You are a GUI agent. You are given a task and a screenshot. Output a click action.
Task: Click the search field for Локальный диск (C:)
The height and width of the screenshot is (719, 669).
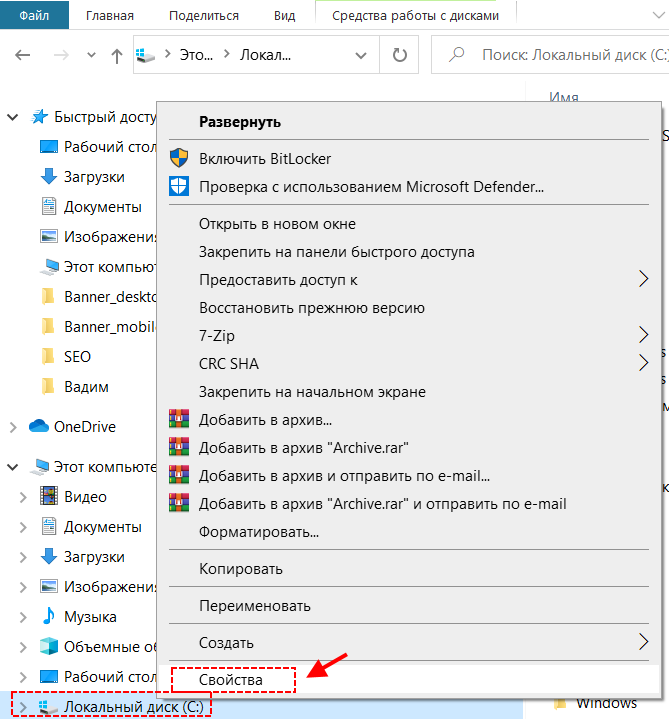tap(550, 55)
